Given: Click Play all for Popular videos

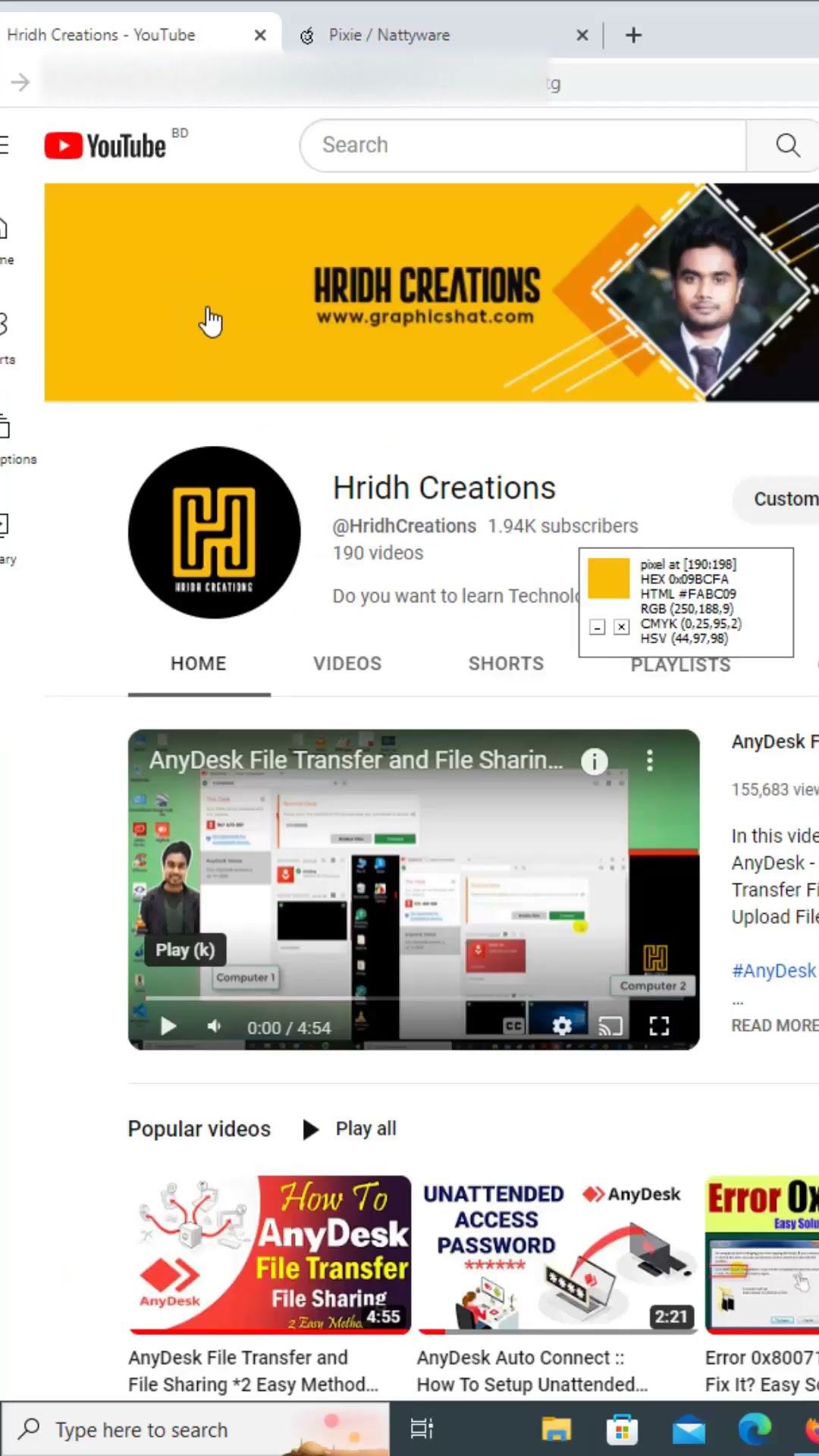Looking at the screenshot, I should point(350,1129).
